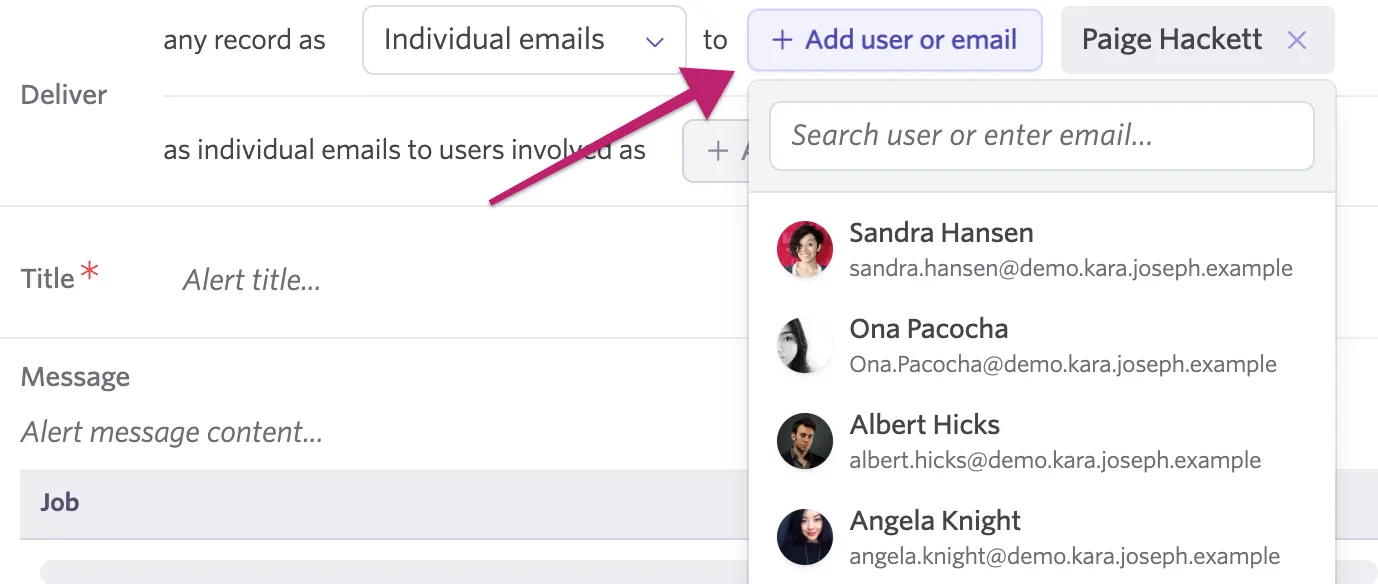Screen dimensions: 1378x584
Task: Select Ona Pacocha from the user list
Action: [x=1041, y=345]
